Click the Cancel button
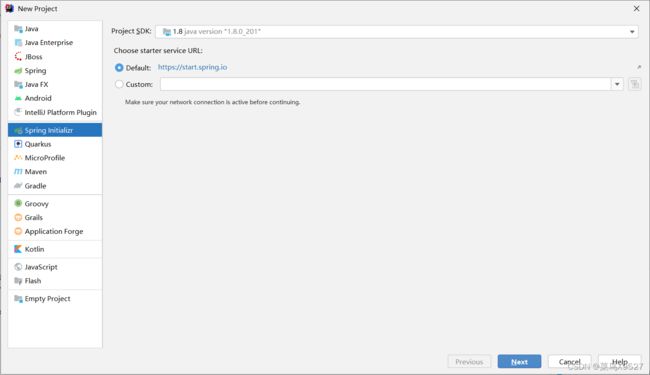 pos(570,362)
